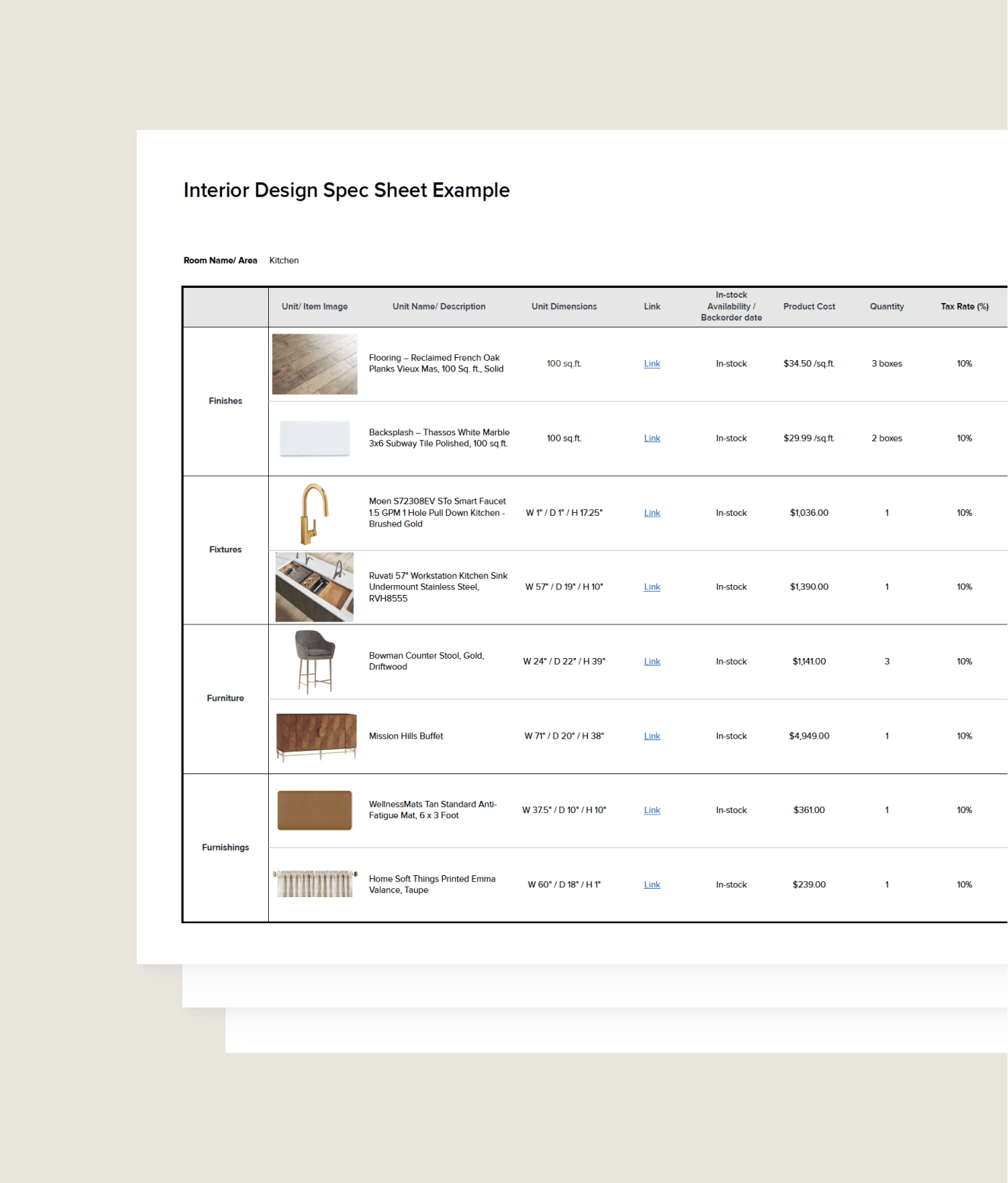
Task: Click the Product Cost column header
Action: point(809,307)
